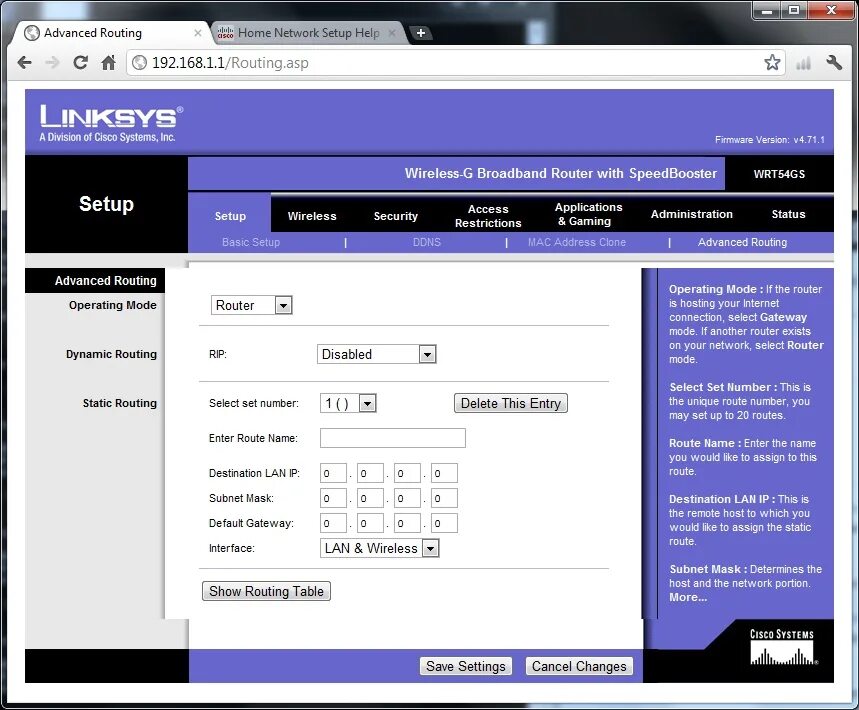Go to Basic Setup sub-tab
859x710 pixels.
point(251,242)
